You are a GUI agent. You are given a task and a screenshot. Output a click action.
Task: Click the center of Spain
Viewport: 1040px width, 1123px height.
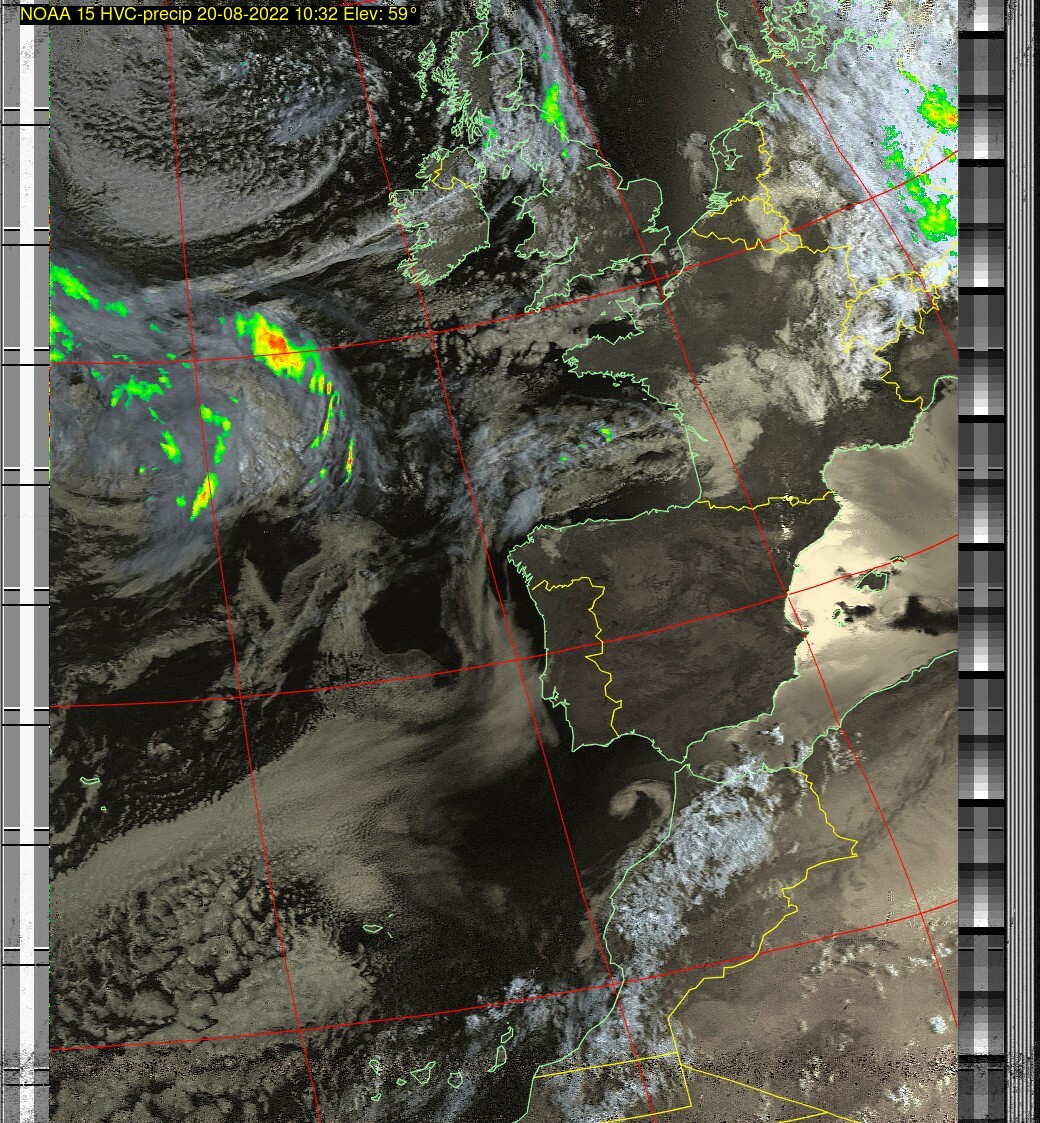coord(690,620)
